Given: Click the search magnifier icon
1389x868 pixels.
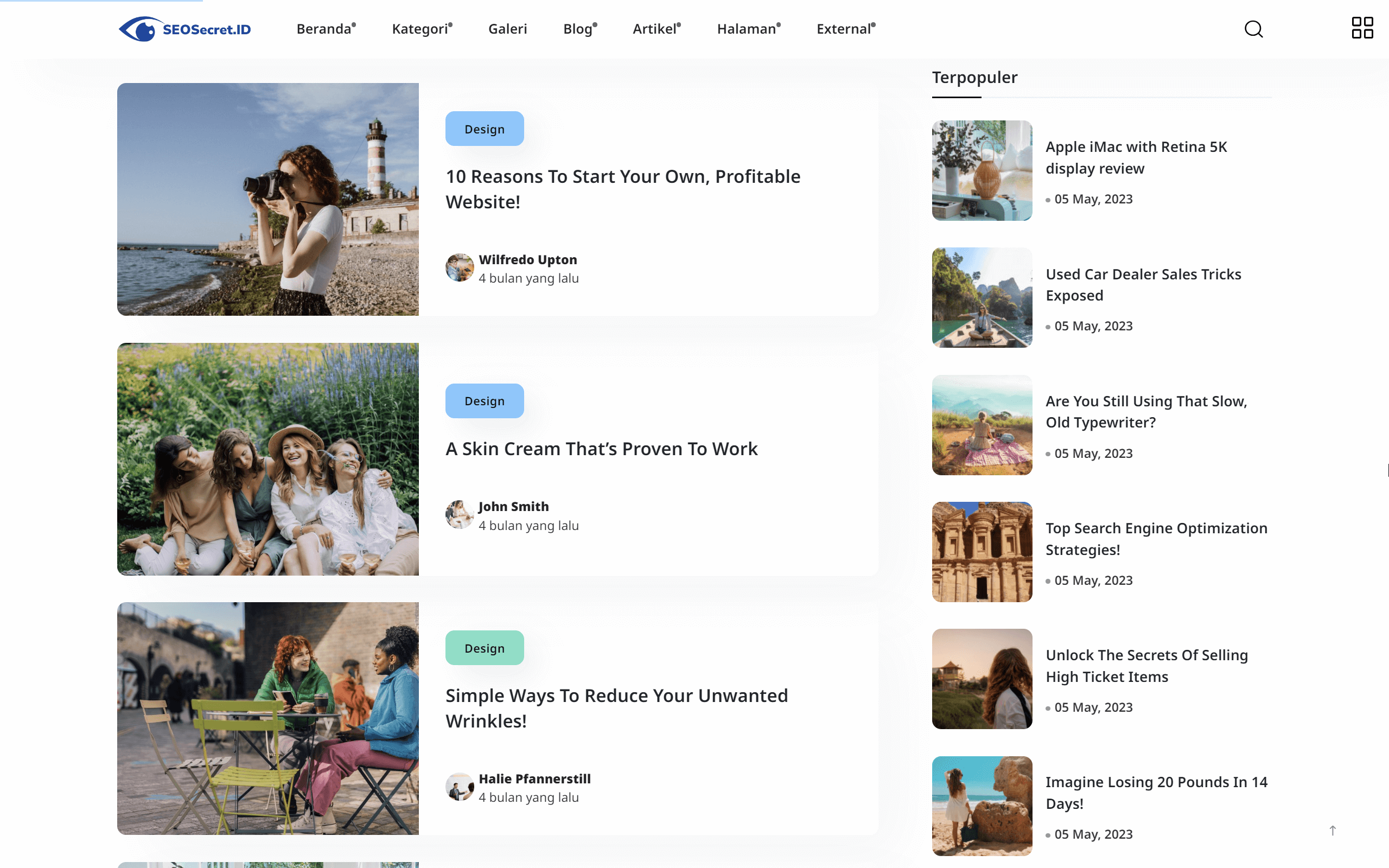Looking at the screenshot, I should pyautogui.click(x=1253, y=29).
